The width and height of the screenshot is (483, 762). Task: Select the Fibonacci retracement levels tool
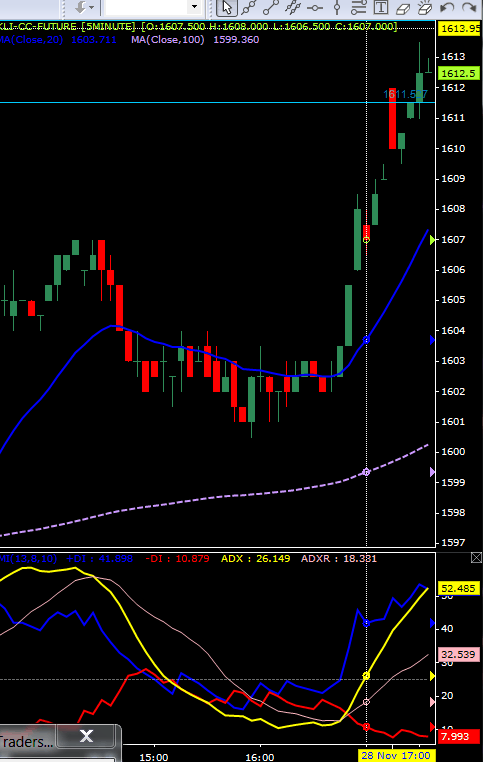tap(359, 7)
